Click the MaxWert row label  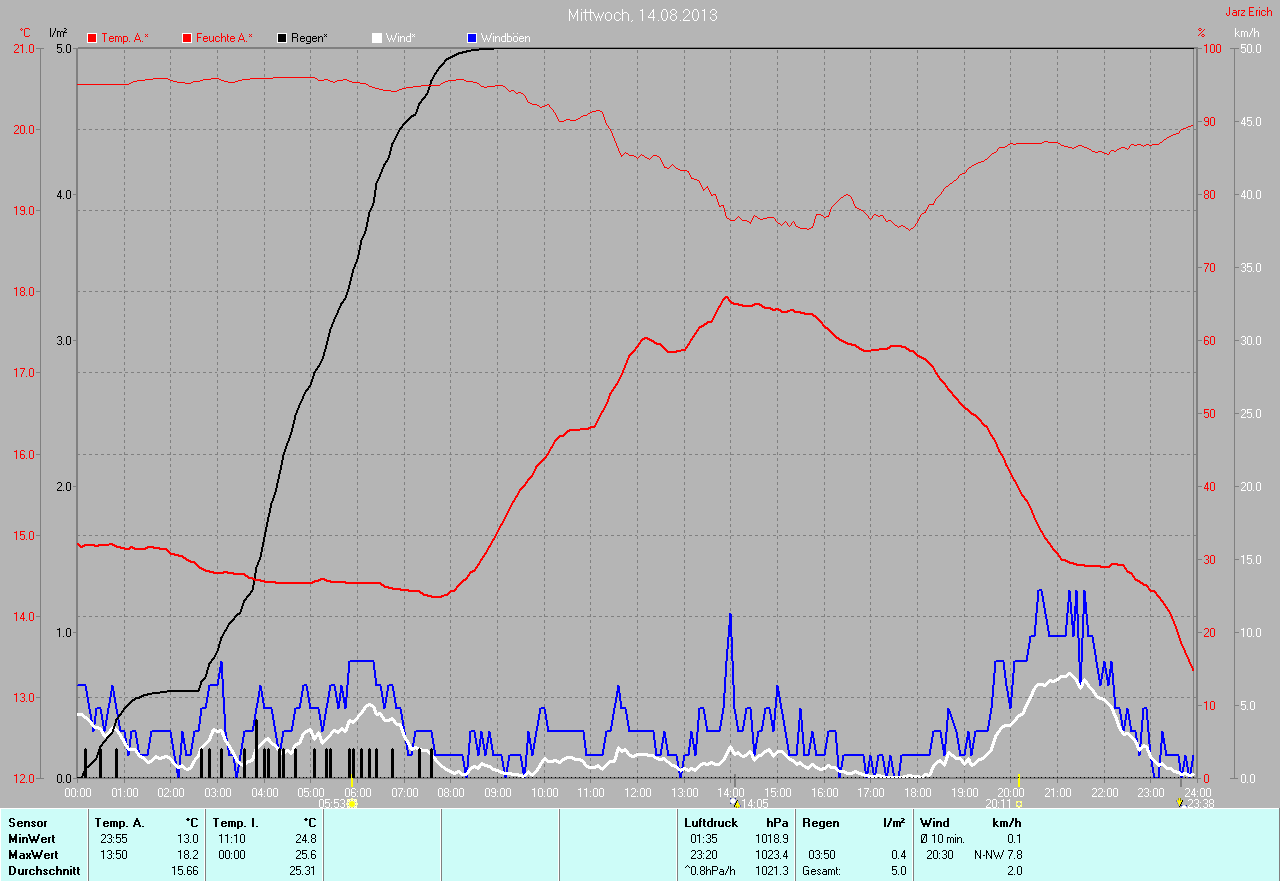(33, 855)
